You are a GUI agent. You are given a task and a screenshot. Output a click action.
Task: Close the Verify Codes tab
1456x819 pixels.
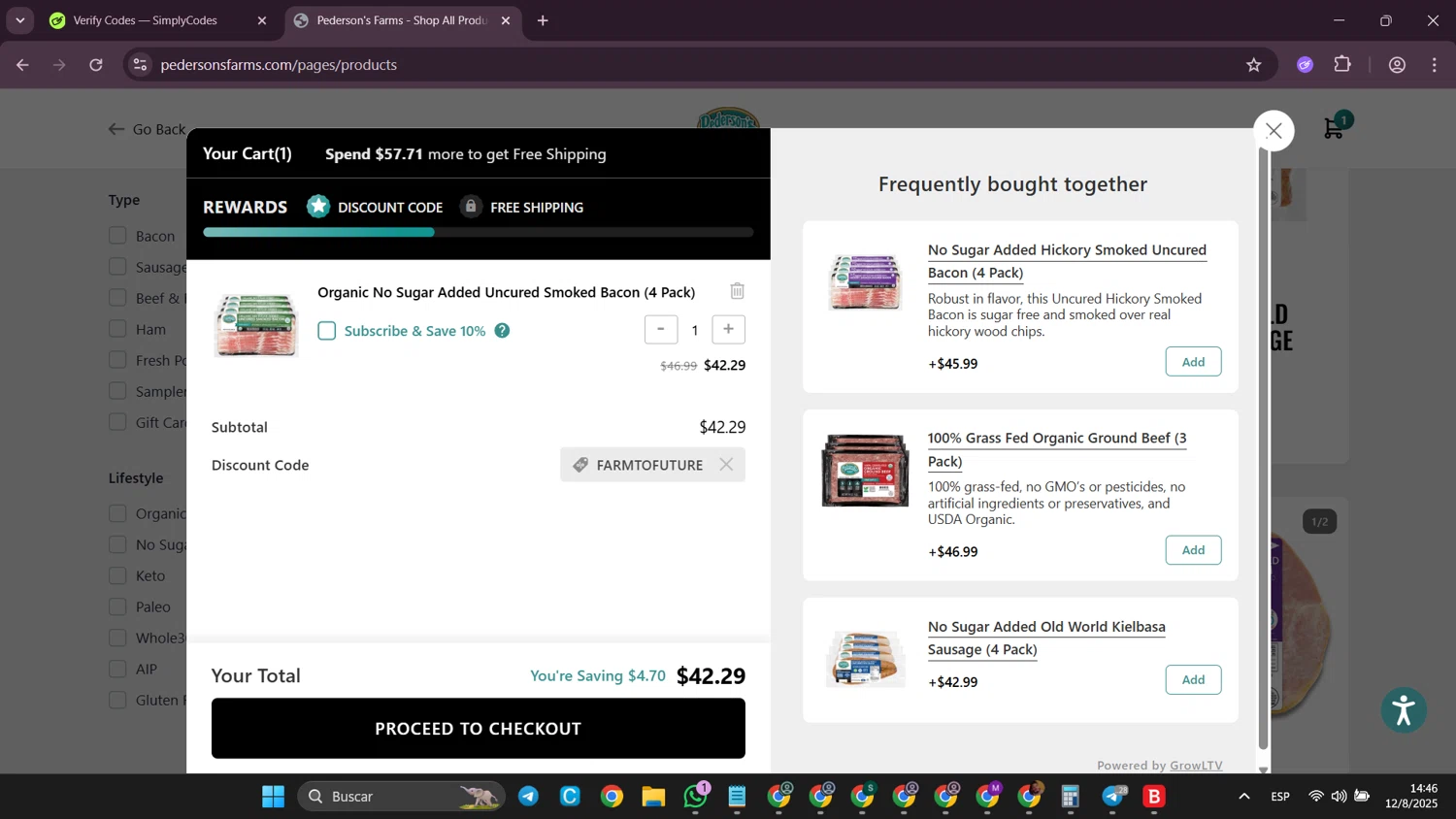(262, 20)
